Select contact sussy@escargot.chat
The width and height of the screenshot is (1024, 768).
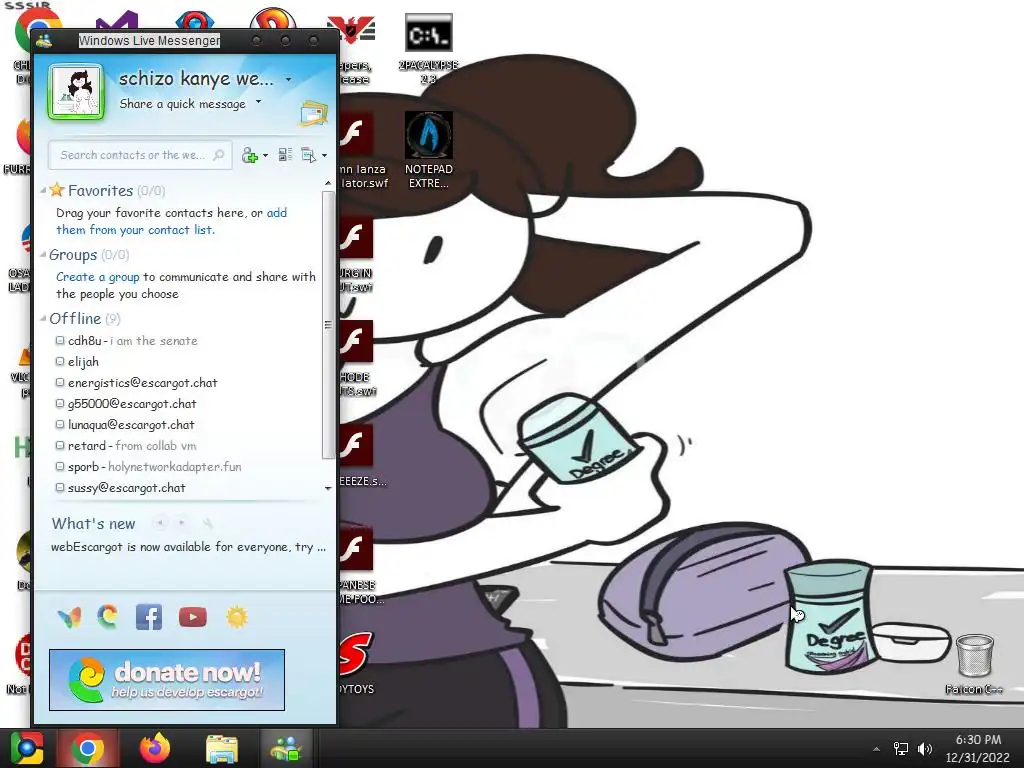[x=121, y=488]
